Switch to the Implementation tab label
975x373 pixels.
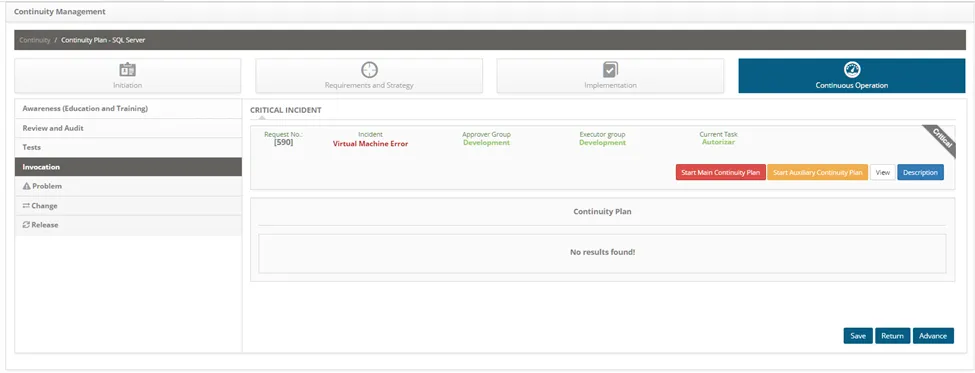point(611,85)
